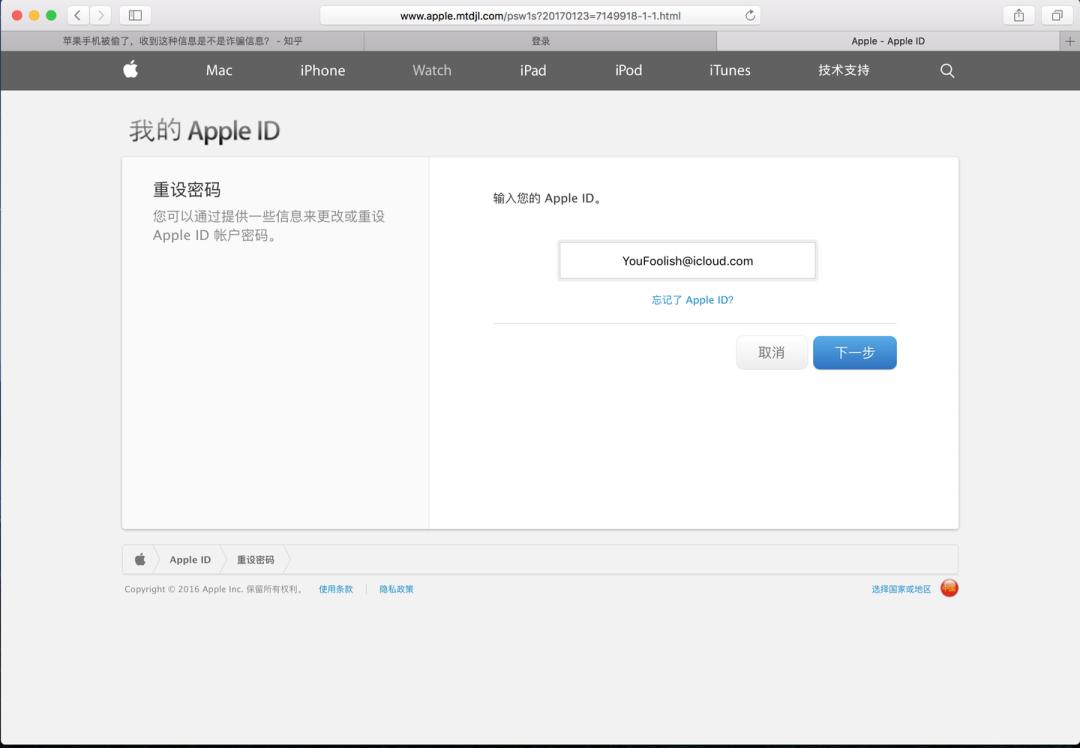Select iTunes in the navigation menu

(728, 70)
